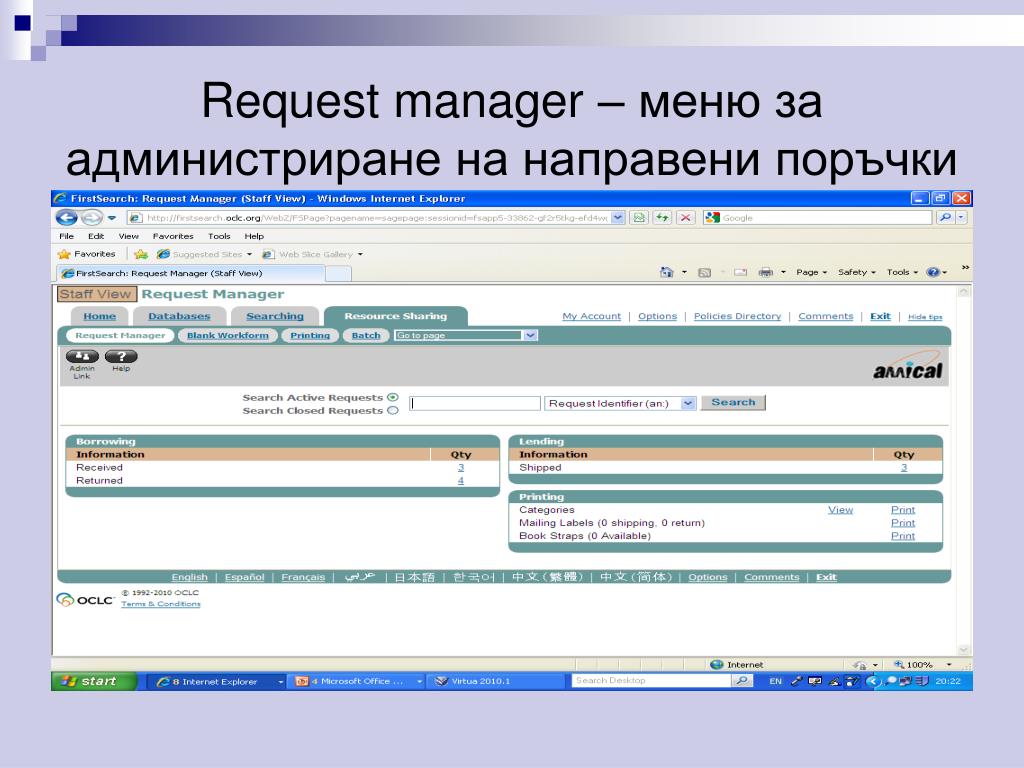1024x768 pixels.
Task: Open the Tools command bar dropdown
Action: click(x=902, y=272)
